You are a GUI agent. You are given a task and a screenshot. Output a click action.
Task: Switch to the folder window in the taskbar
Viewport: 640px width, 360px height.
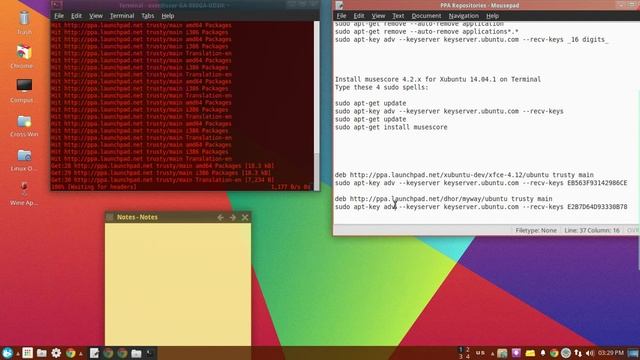pos(136,353)
